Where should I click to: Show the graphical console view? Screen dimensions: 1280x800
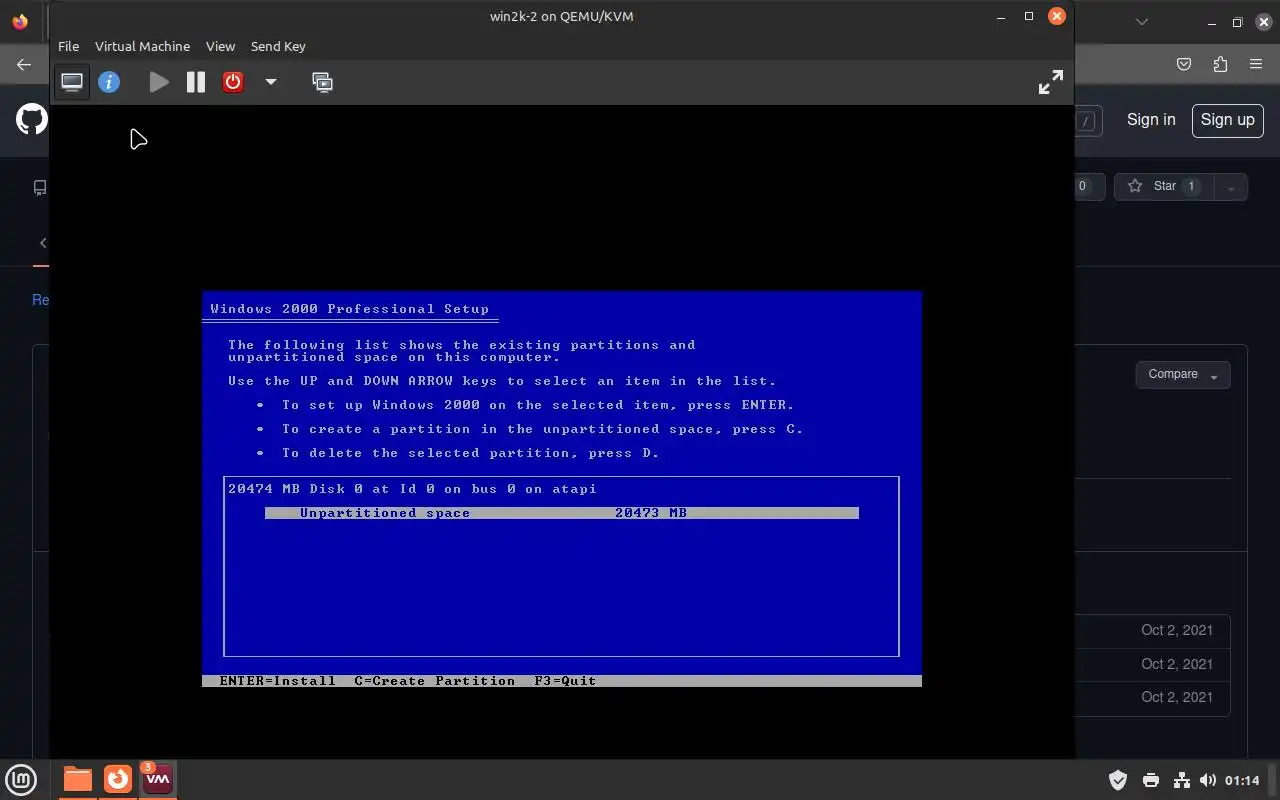click(72, 82)
